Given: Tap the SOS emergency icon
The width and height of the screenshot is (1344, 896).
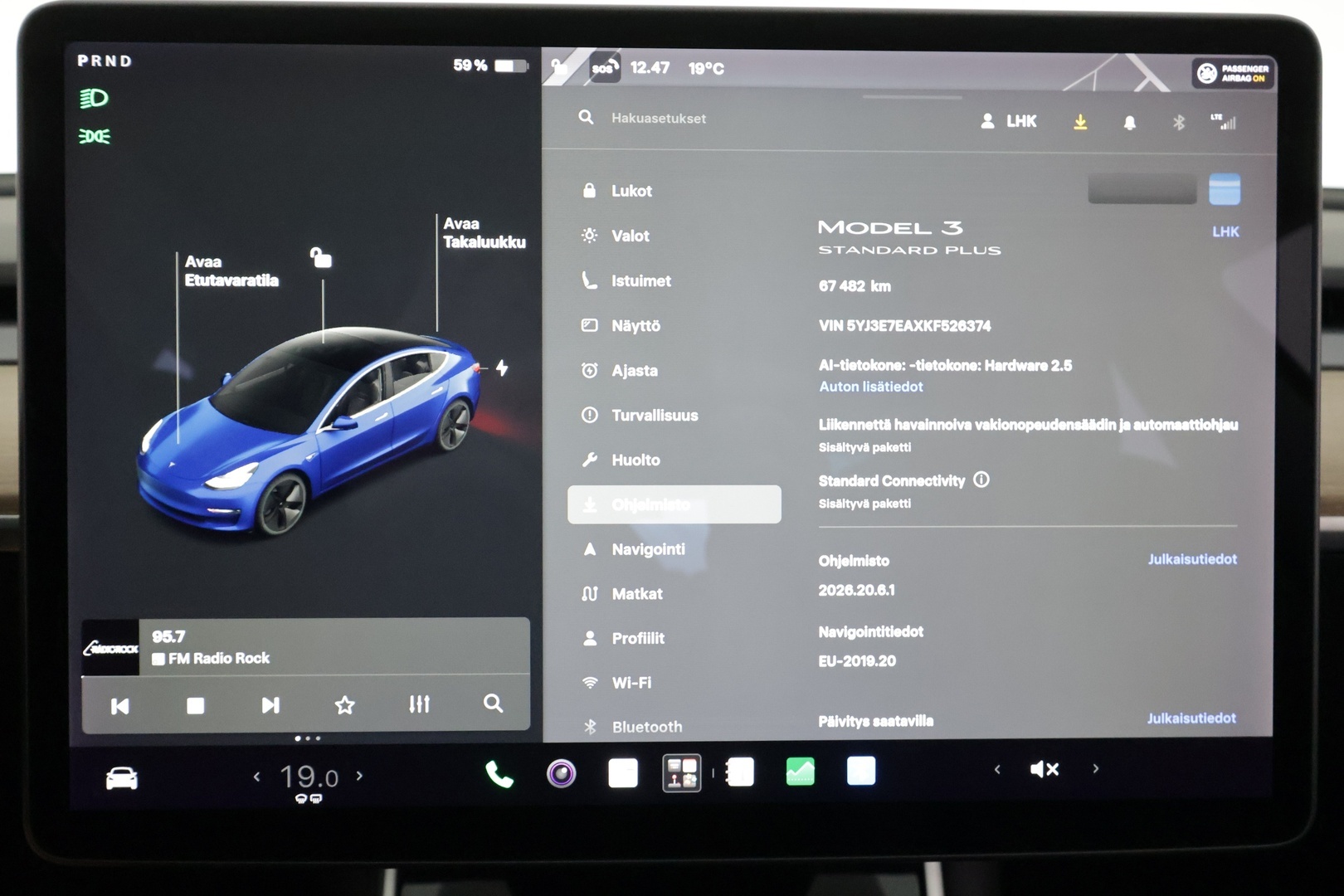Looking at the screenshot, I should [x=604, y=68].
